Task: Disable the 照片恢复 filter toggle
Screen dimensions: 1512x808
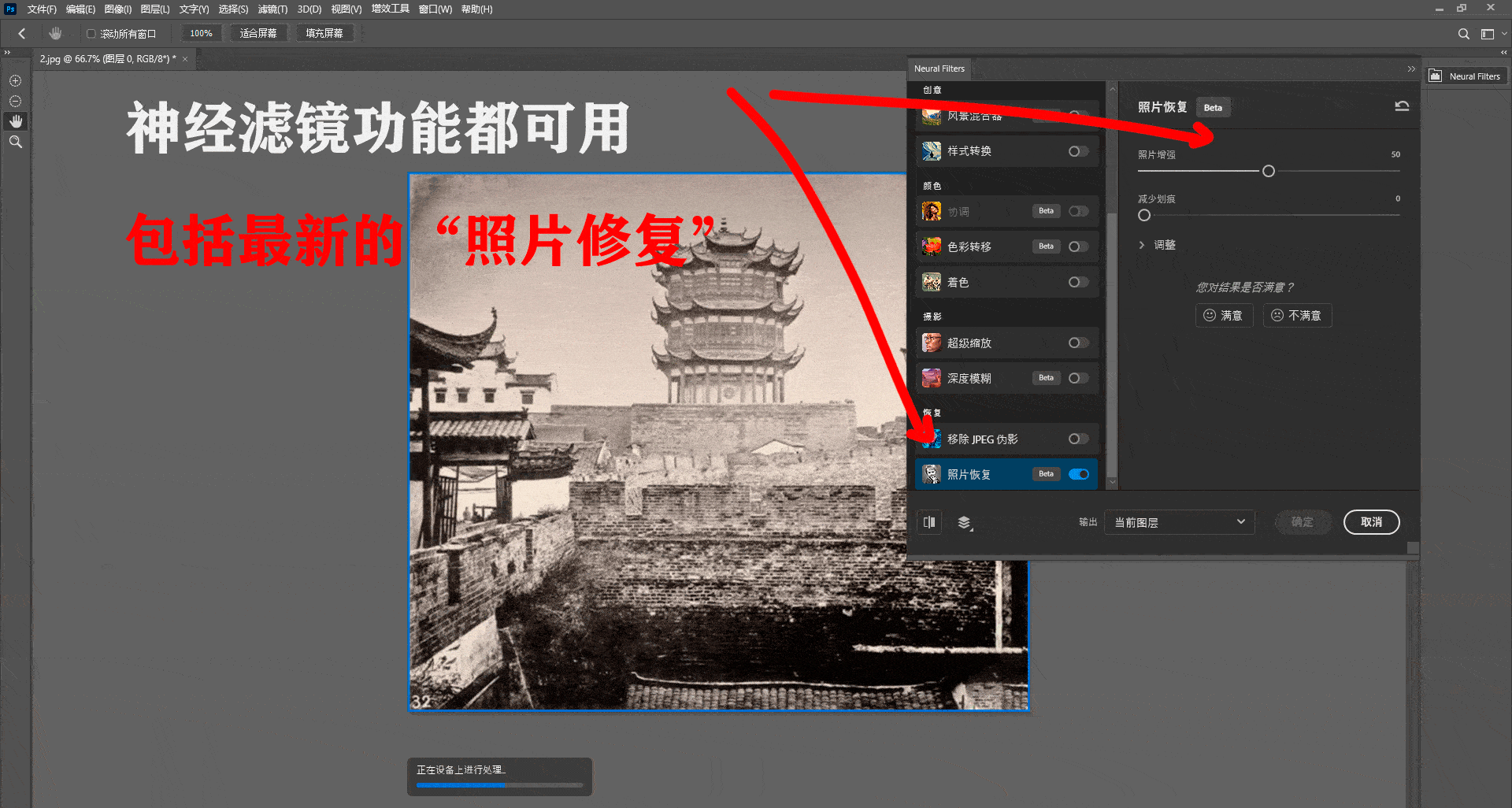Action: pos(1078,473)
